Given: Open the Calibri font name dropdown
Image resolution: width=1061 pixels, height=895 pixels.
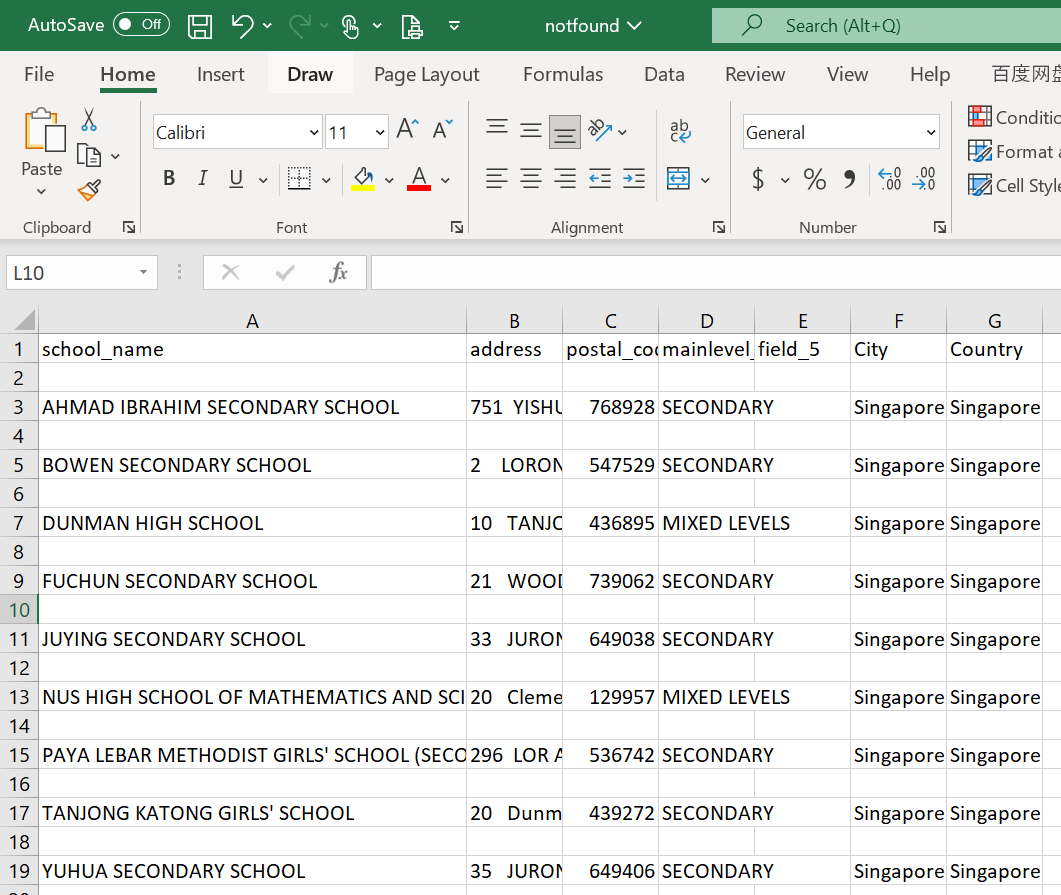Looking at the screenshot, I should [313, 133].
